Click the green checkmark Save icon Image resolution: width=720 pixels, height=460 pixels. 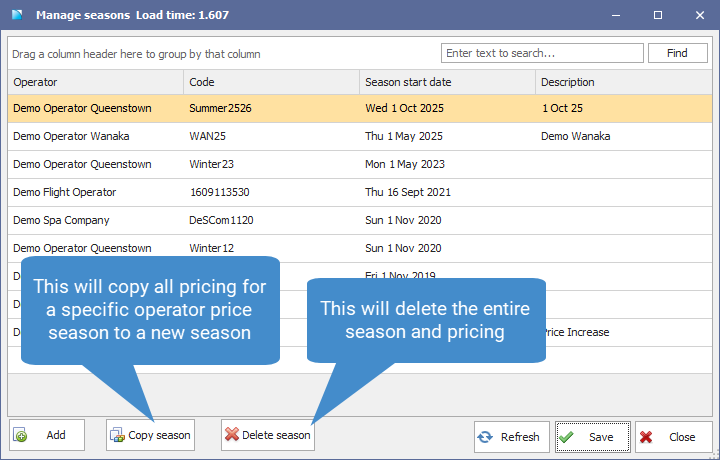click(x=566, y=437)
